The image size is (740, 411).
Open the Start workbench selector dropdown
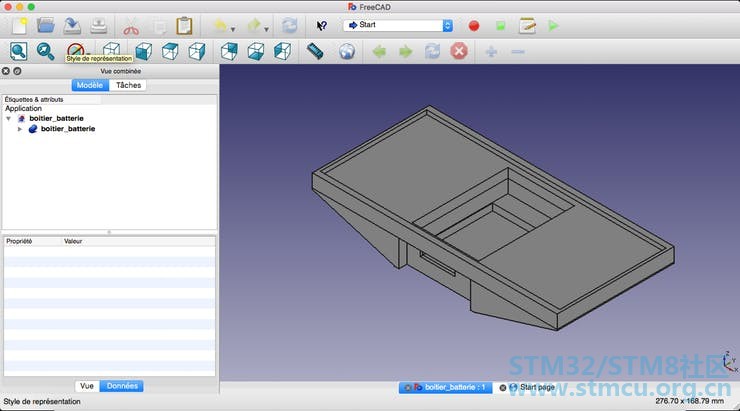(x=398, y=25)
